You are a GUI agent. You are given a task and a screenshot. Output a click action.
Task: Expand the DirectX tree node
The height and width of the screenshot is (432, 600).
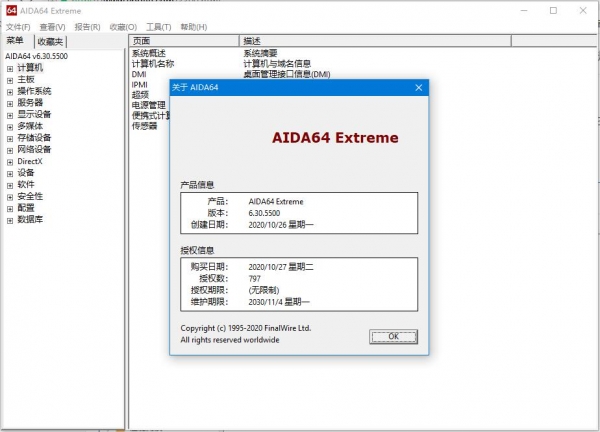click(x=10, y=162)
